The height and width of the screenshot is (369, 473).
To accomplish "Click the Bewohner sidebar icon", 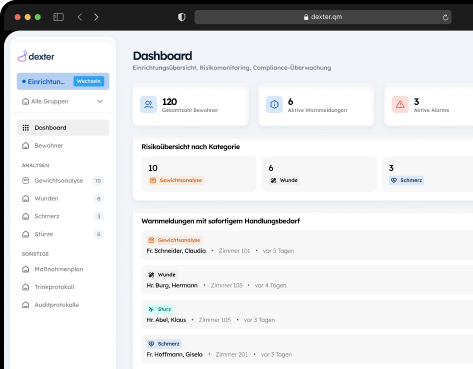I will coord(26,146).
